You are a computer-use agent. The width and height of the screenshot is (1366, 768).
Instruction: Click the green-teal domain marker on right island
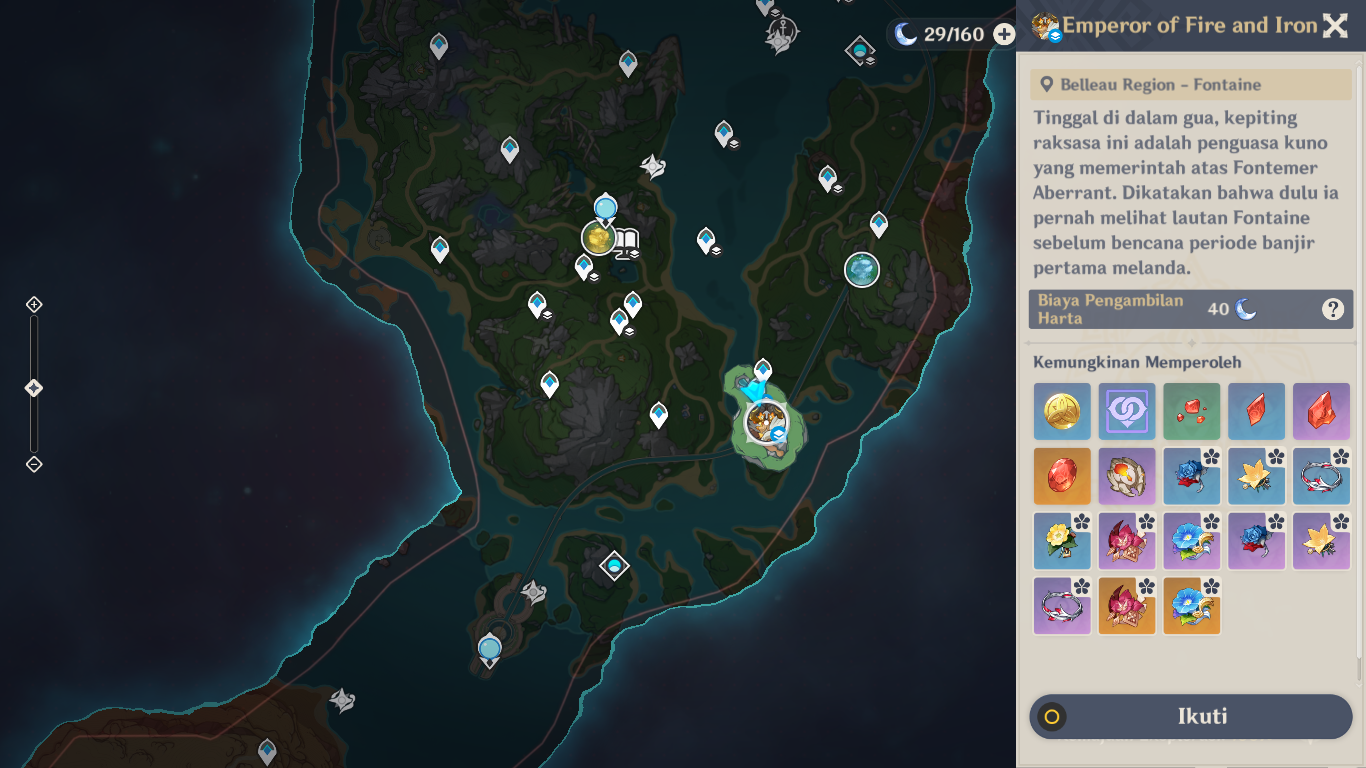click(x=862, y=269)
